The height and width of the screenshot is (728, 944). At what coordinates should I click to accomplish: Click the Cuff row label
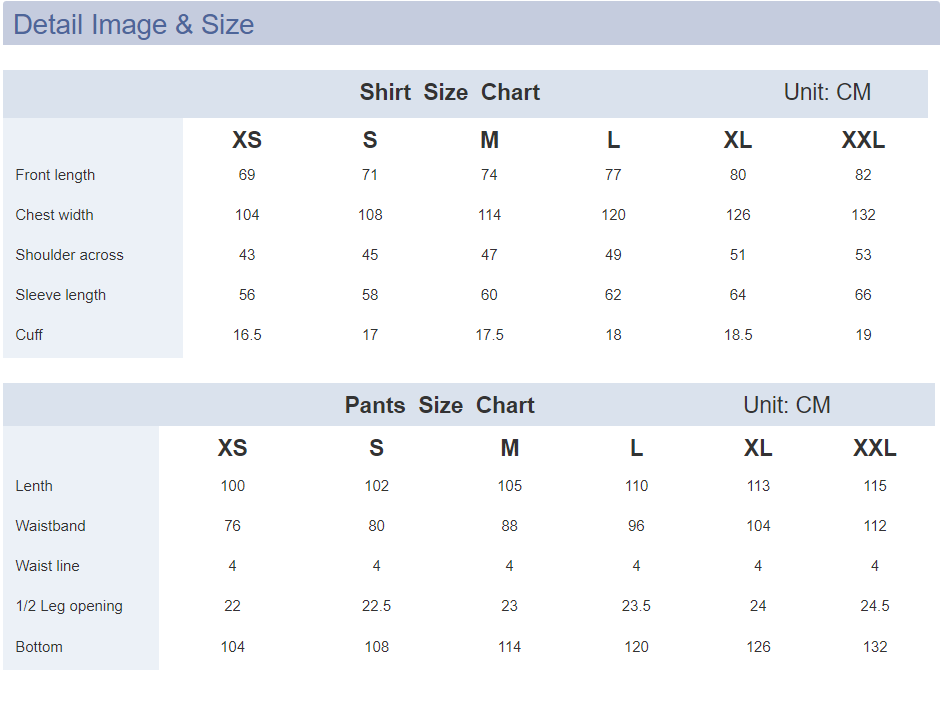point(29,335)
